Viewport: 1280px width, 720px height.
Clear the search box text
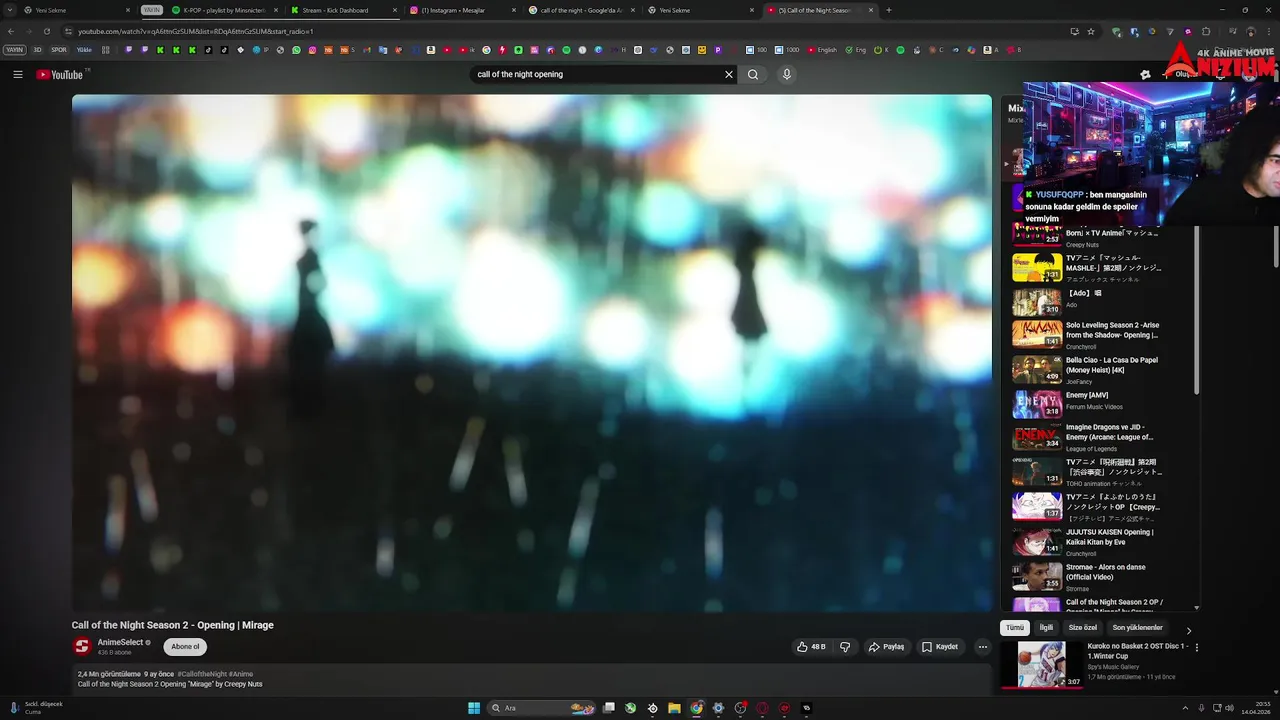click(728, 74)
